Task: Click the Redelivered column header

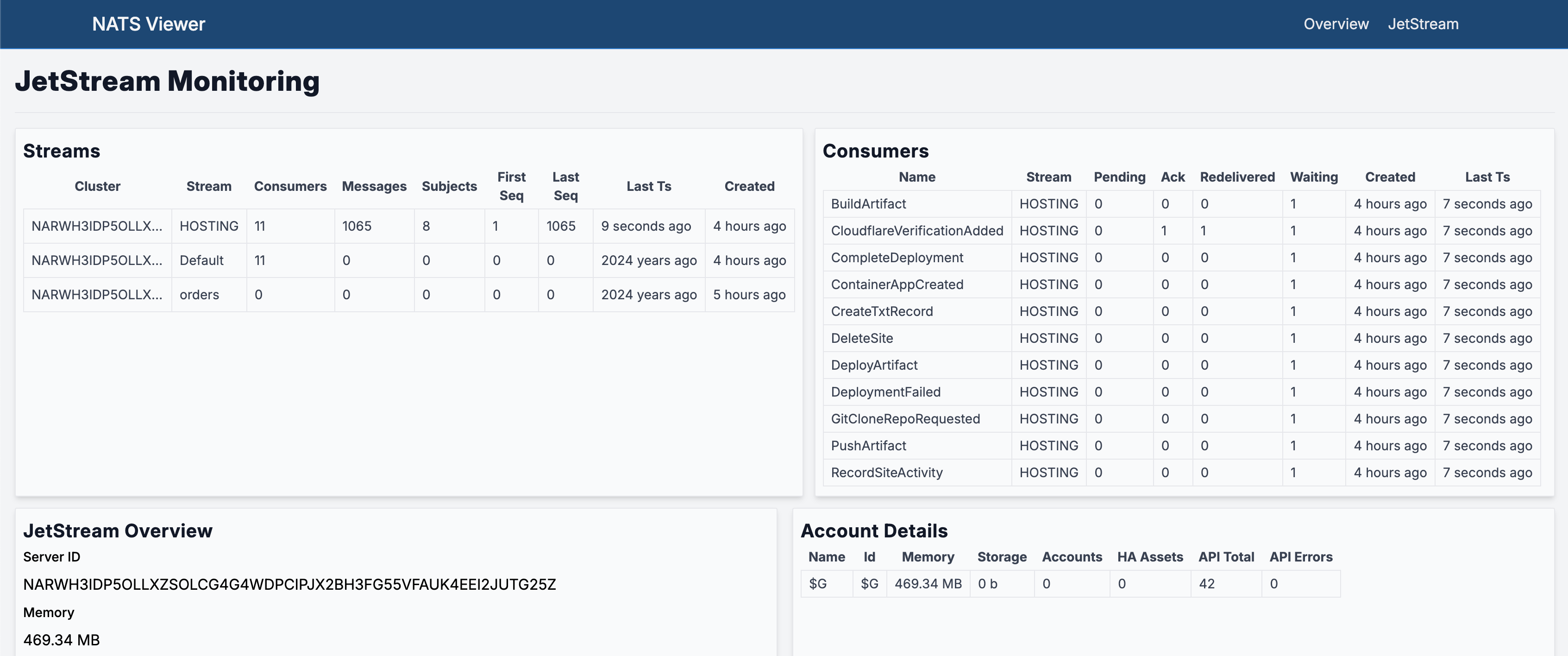Action: click(x=1237, y=177)
